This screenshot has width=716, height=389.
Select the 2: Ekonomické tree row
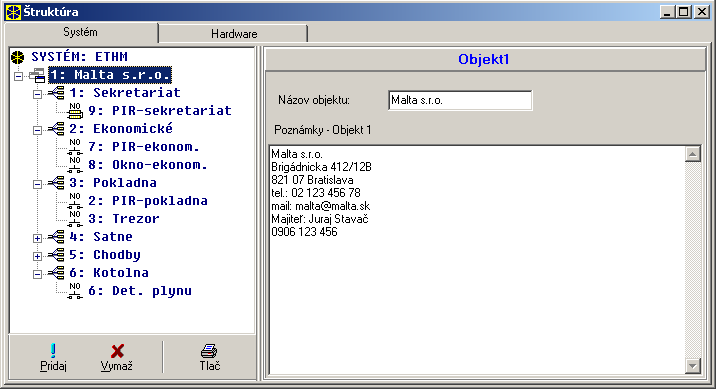[121, 129]
